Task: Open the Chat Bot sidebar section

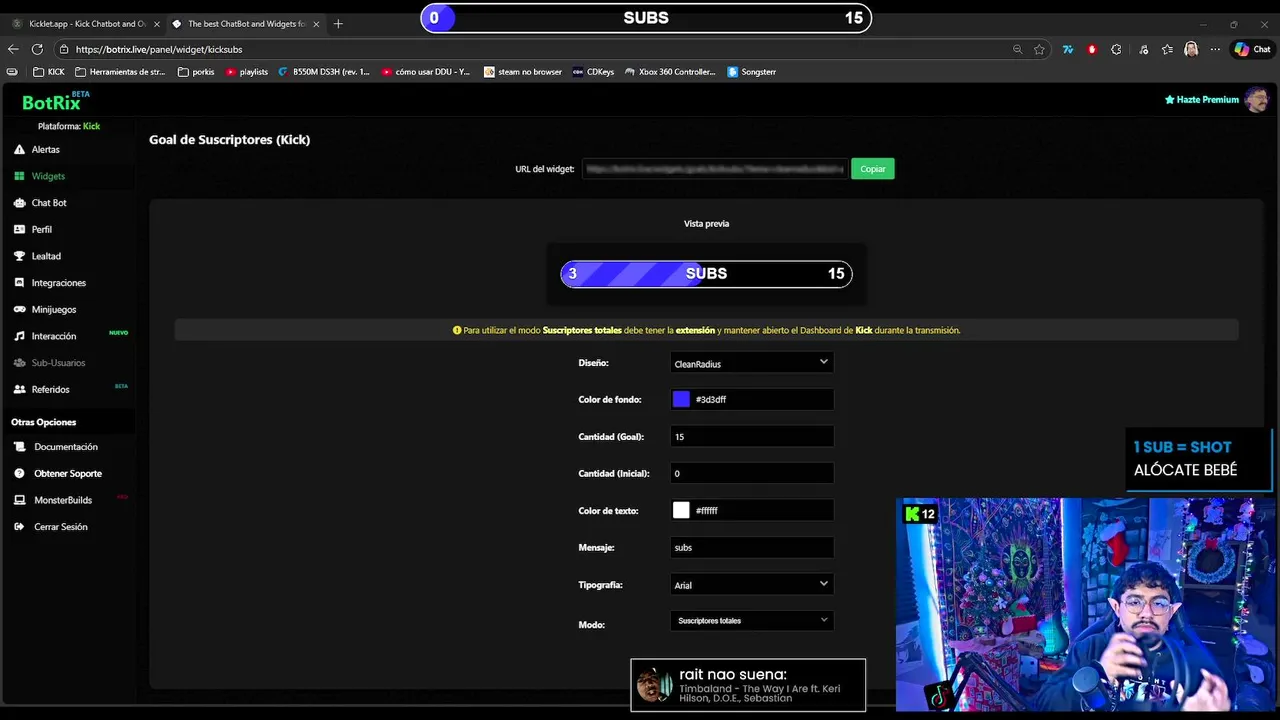Action: pyautogui.click(x=49, y=203)
